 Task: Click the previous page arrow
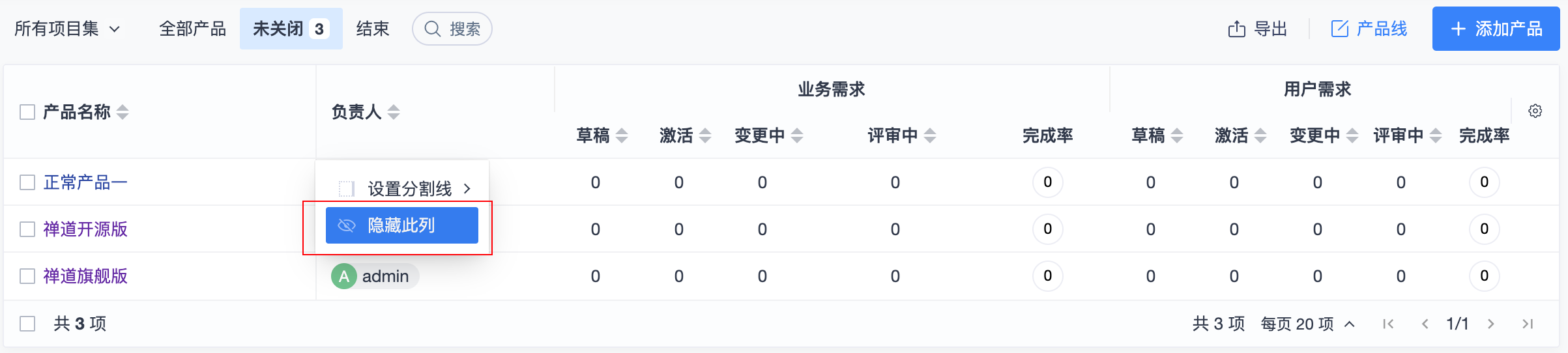(x=1425, y=324)
